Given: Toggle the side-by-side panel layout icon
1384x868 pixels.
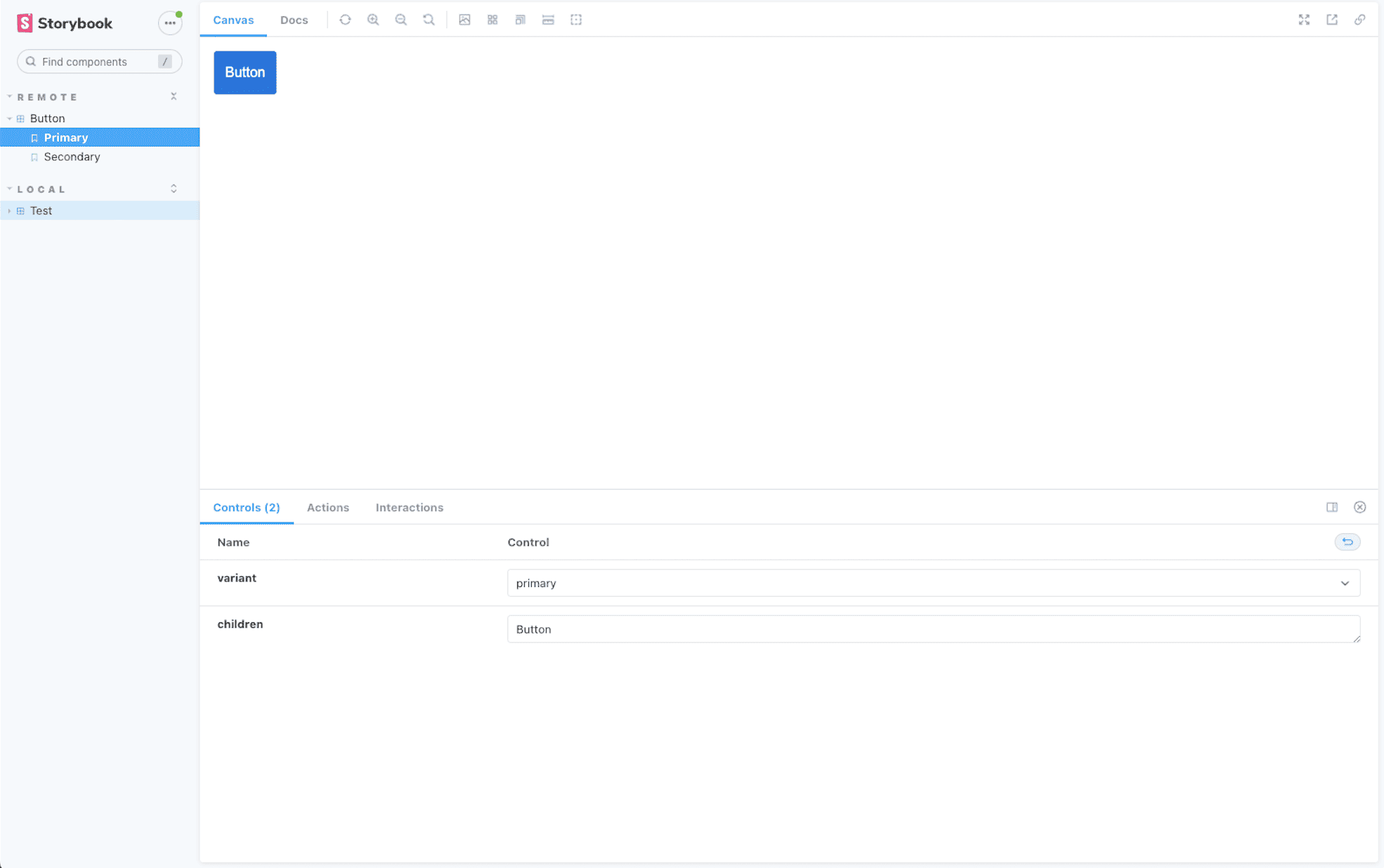Looking at the screenshot, I should [x=1332, y=506].
